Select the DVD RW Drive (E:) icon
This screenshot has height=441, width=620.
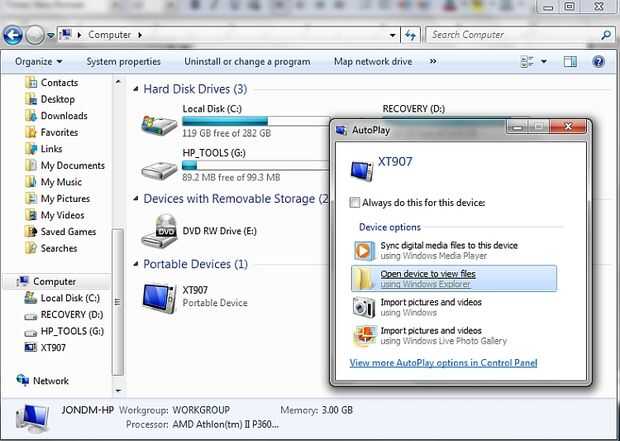(x=159, y=231)
